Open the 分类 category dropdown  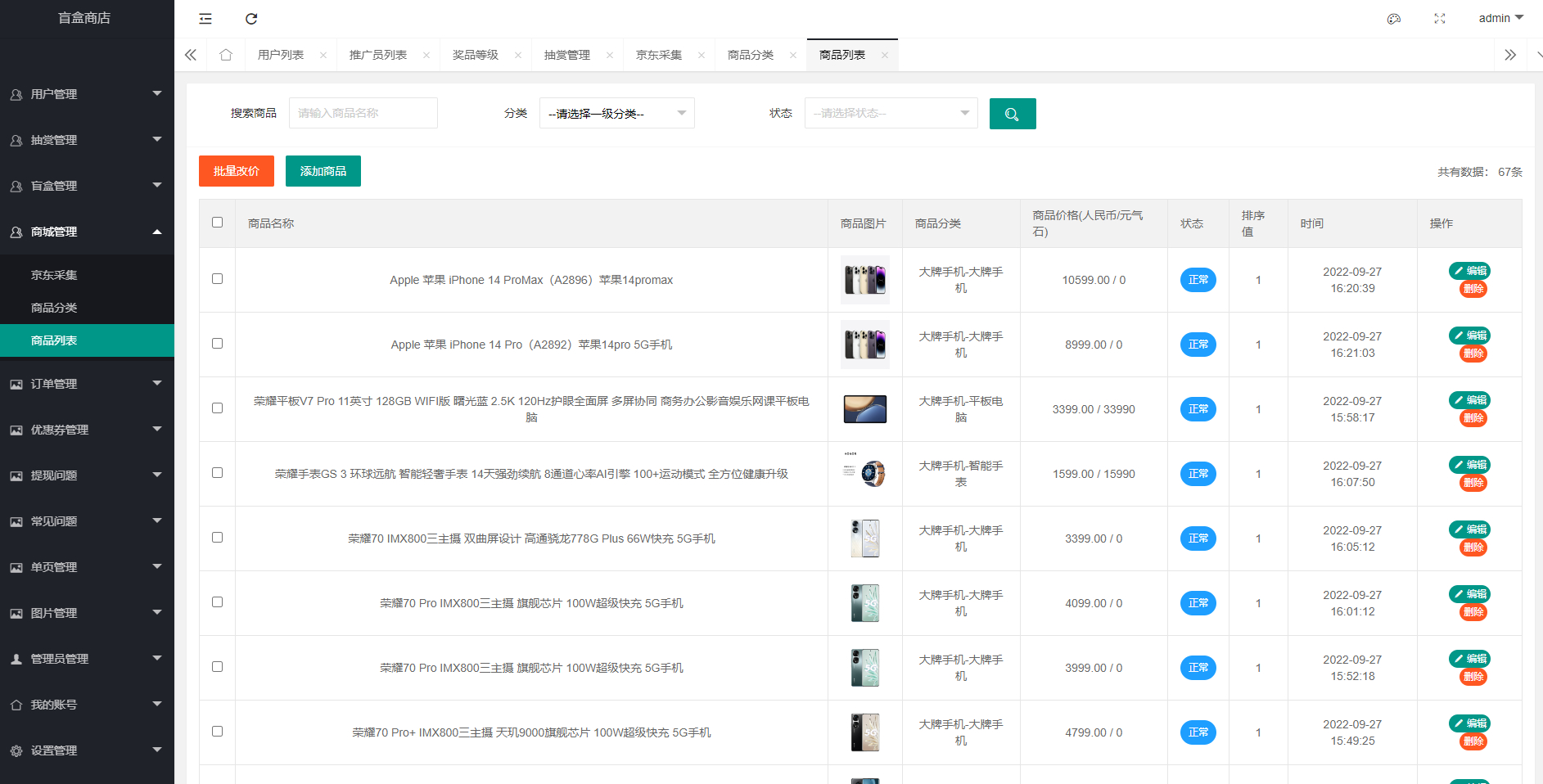616,113
